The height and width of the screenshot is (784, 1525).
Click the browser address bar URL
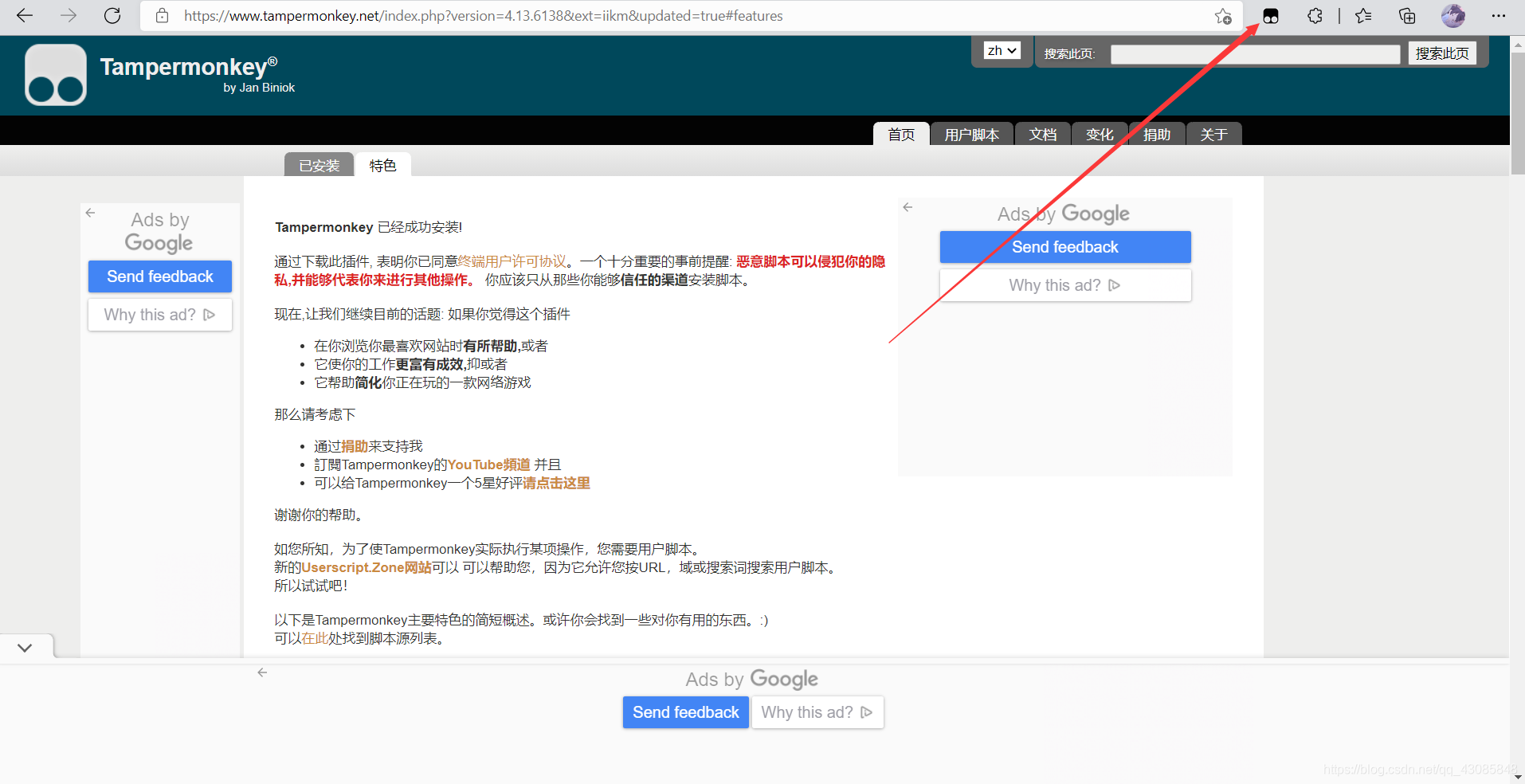483,16
